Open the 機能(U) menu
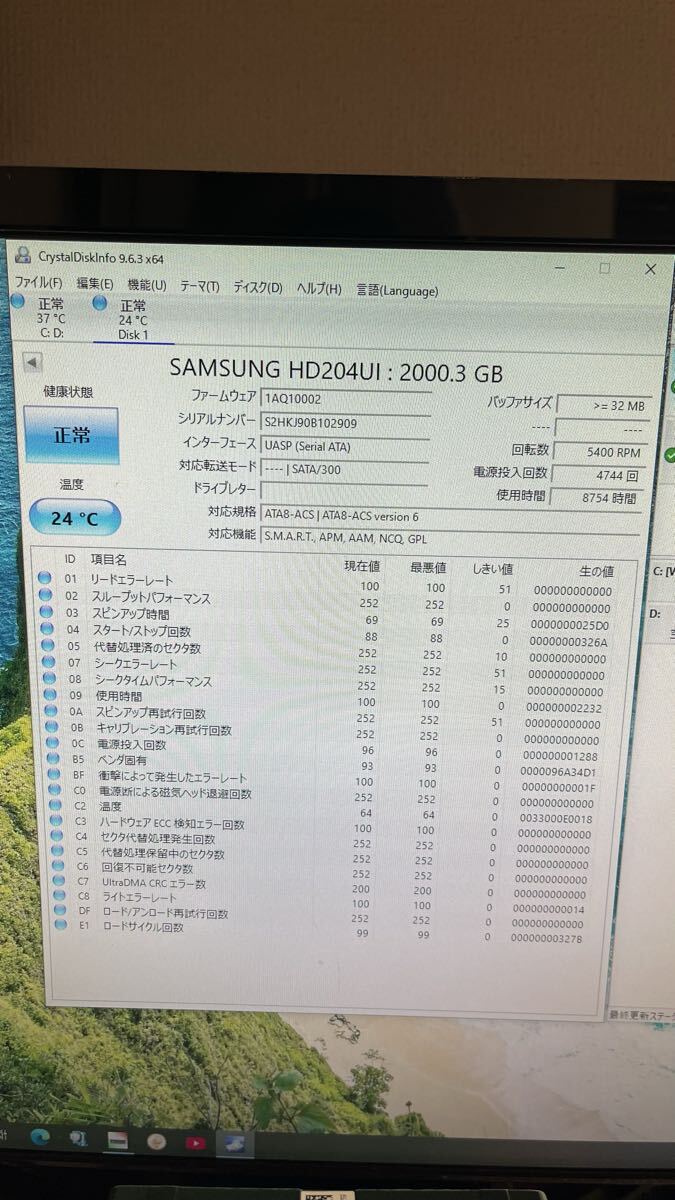The width and height of the screenshot is (675, 1200). (147, 285)
